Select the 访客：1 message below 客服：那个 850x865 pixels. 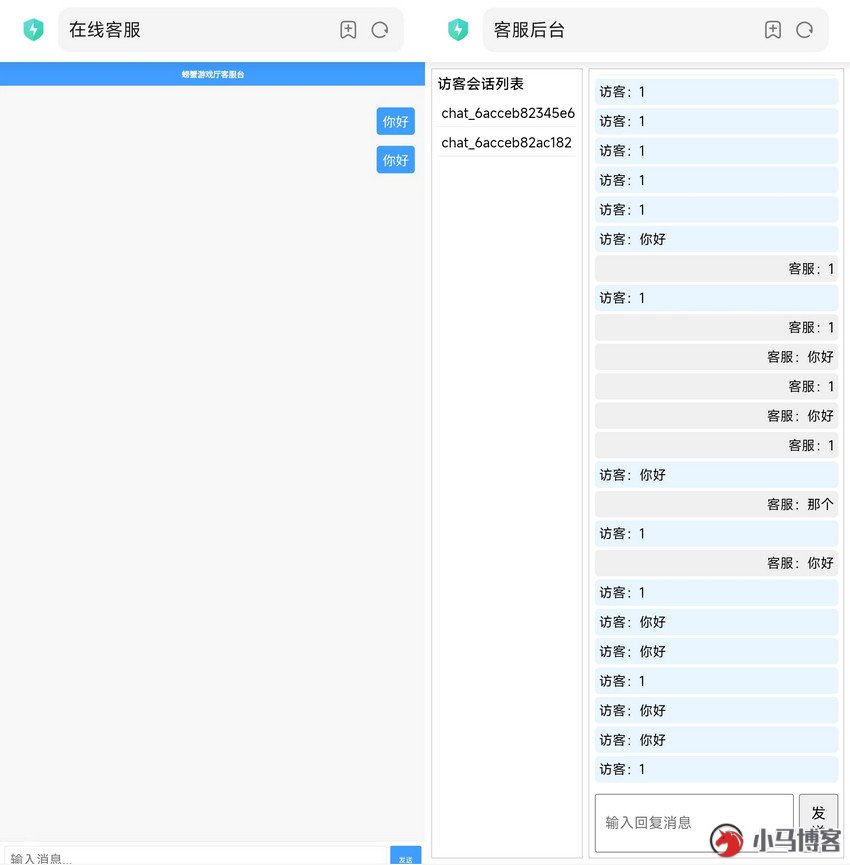[x=717, y=534]
